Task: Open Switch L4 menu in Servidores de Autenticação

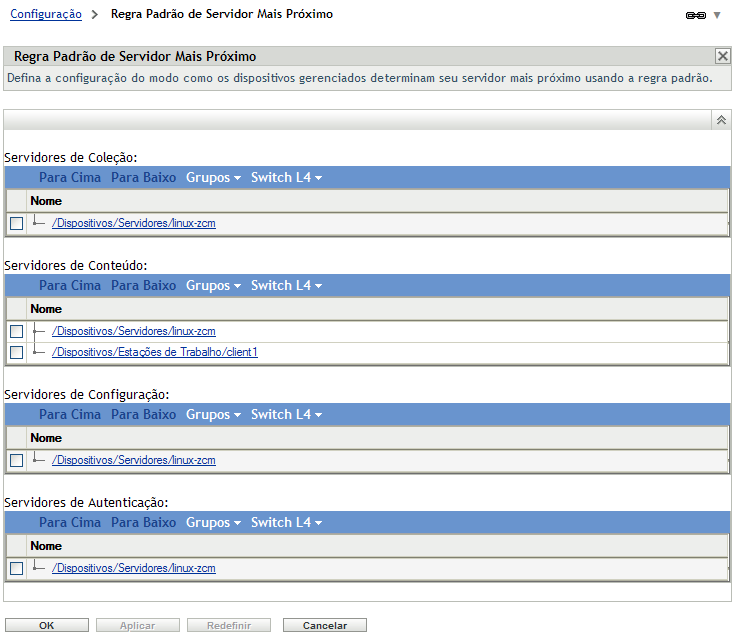Action: [x=286, y=523]
